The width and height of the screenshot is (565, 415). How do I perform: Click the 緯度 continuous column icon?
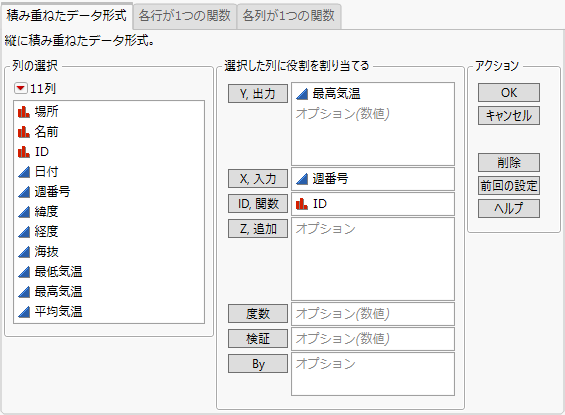(x=24, y=212)
